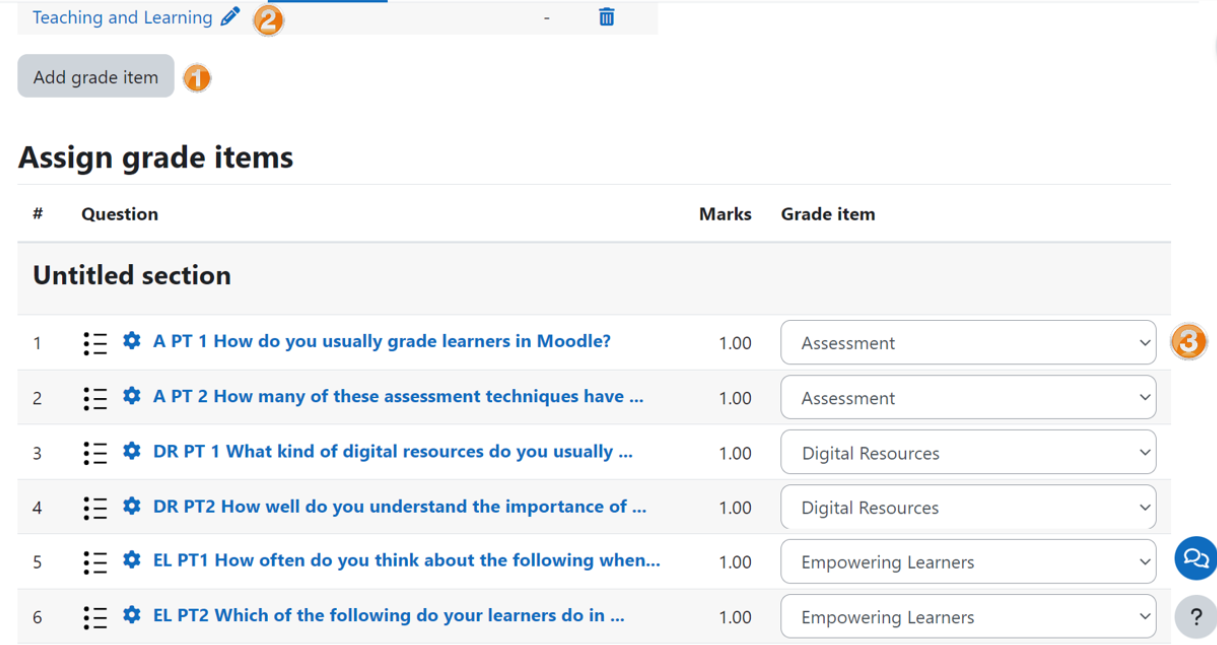Click question type icon for question 4
Screen dimensions: 1217x645
coord(95,508)
